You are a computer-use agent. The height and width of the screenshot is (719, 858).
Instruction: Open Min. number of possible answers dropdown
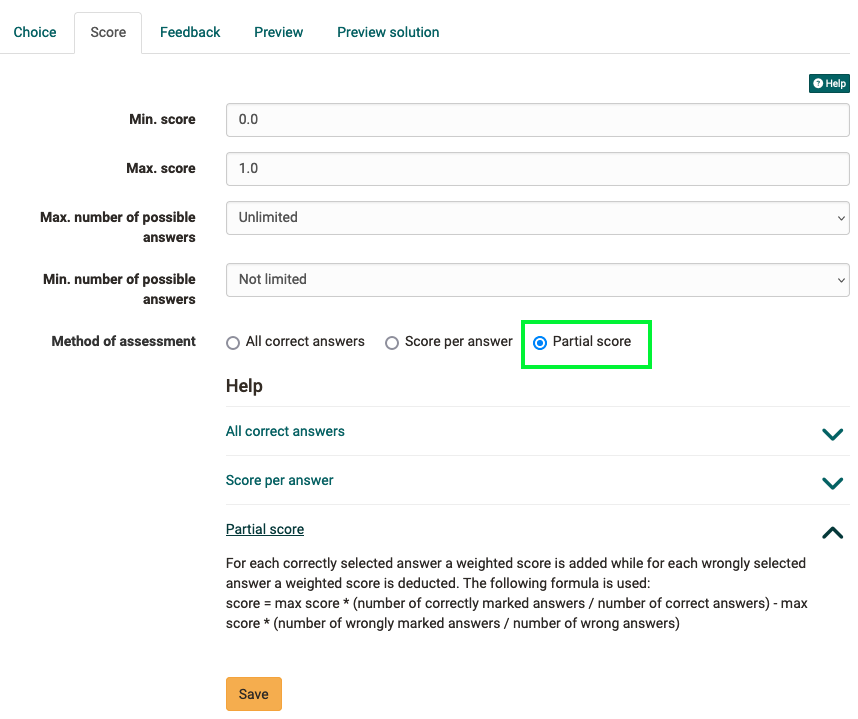pos(537,279)
